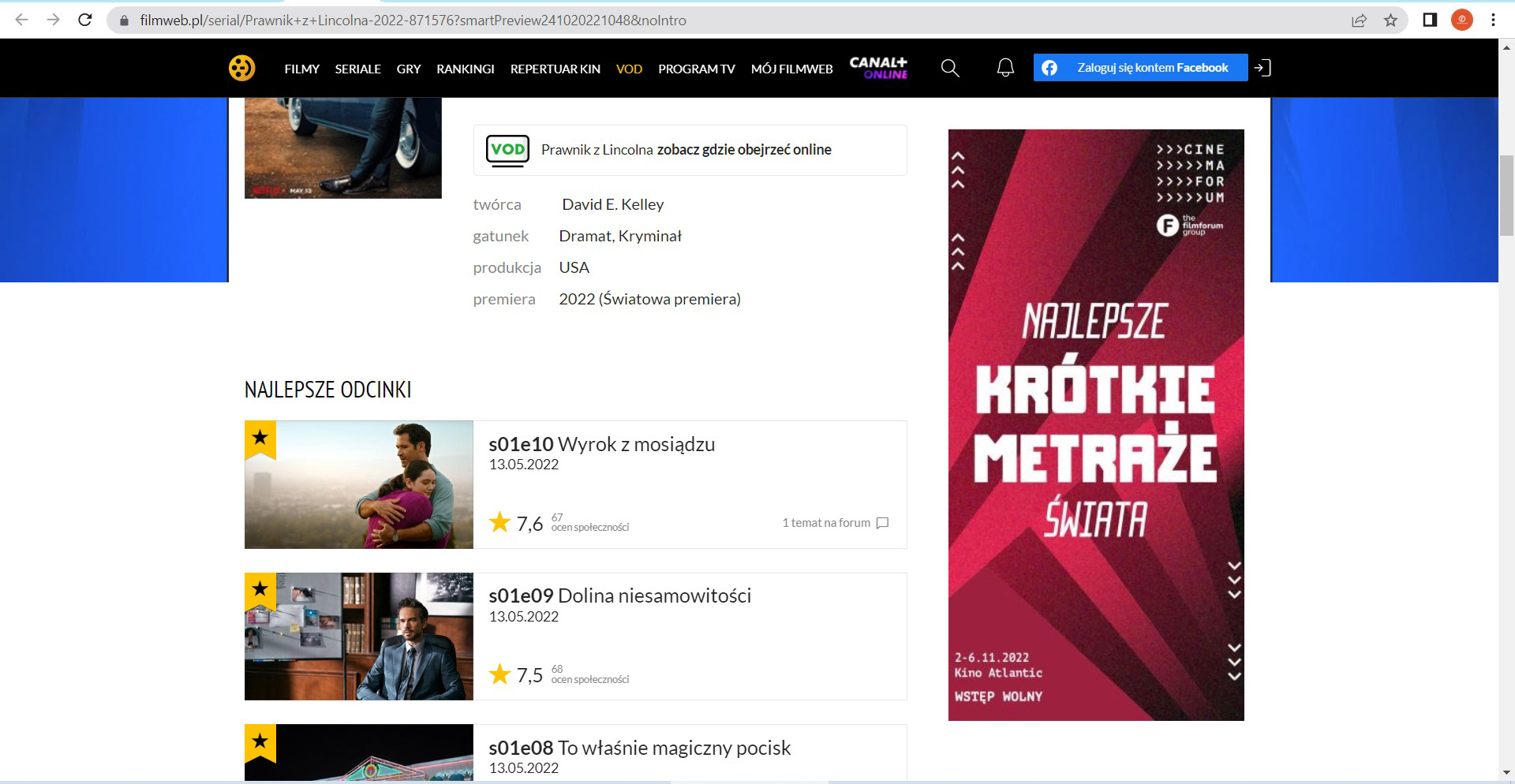
Task: Open the RANKINGI menu
Action: pyautogui.click(x=466, y=69)
